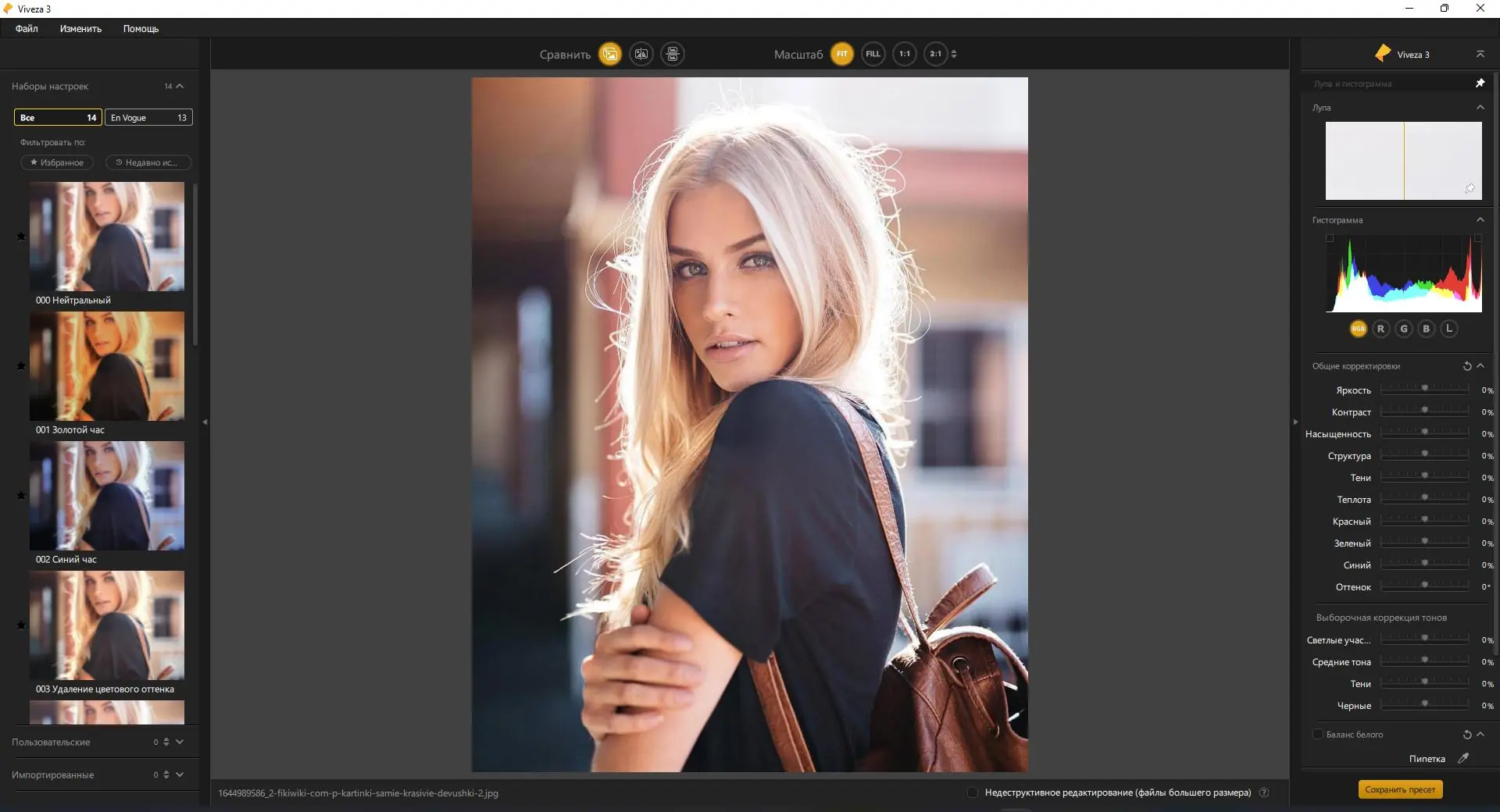Click the Контраст slider
This screenshot has height=812, width=1500.
pos(1424,410)
